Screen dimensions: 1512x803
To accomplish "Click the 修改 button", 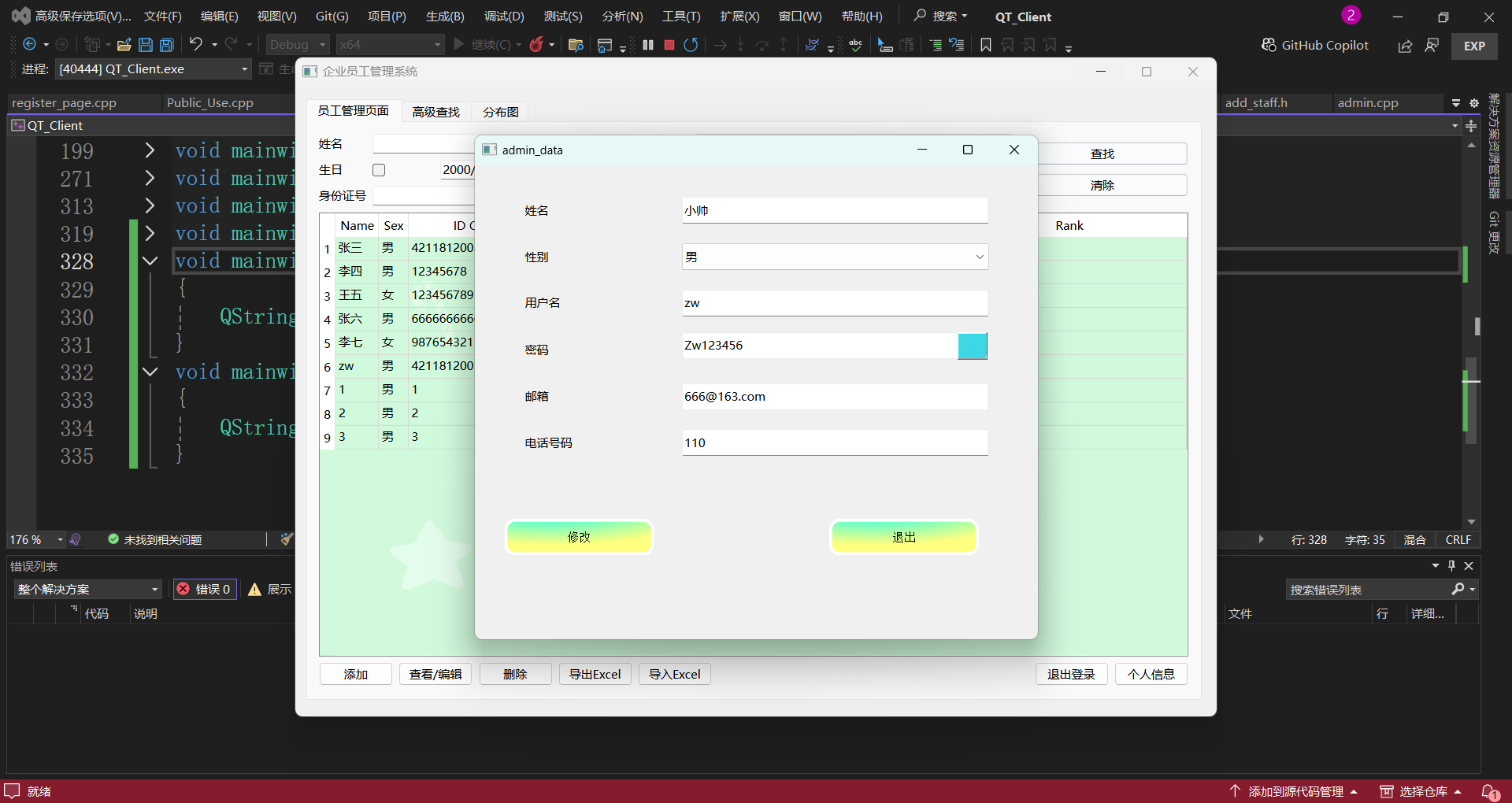I will click(579, 537).
